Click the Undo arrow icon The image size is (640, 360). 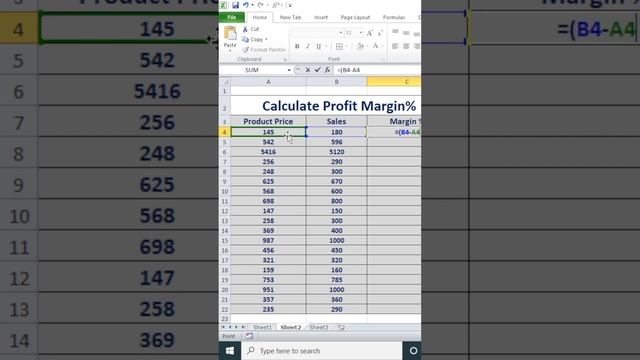246,5
